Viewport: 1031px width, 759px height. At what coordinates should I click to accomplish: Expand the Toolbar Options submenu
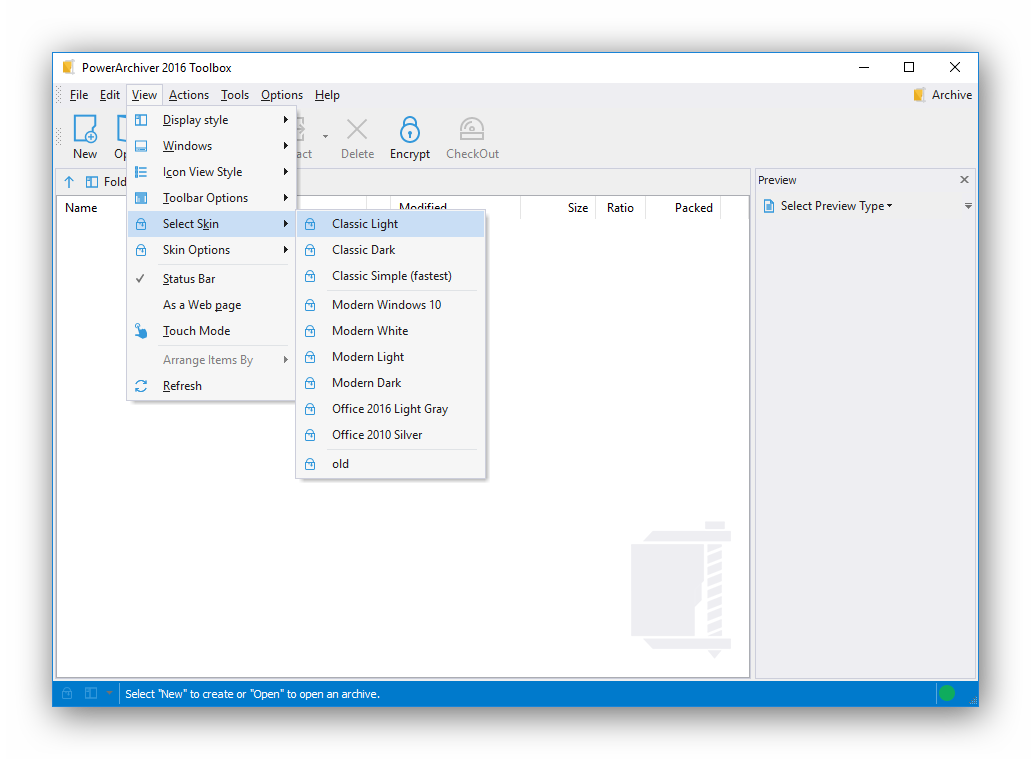pos(210,198)
